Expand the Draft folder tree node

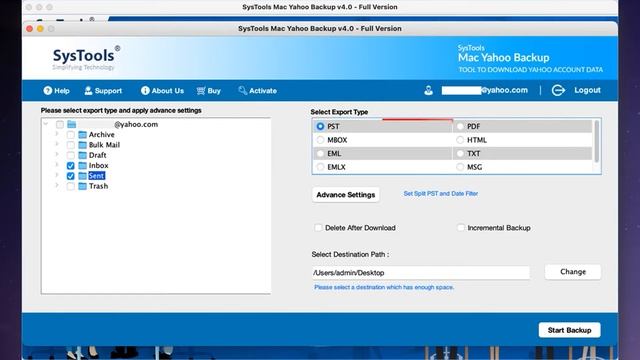(57, 154)
